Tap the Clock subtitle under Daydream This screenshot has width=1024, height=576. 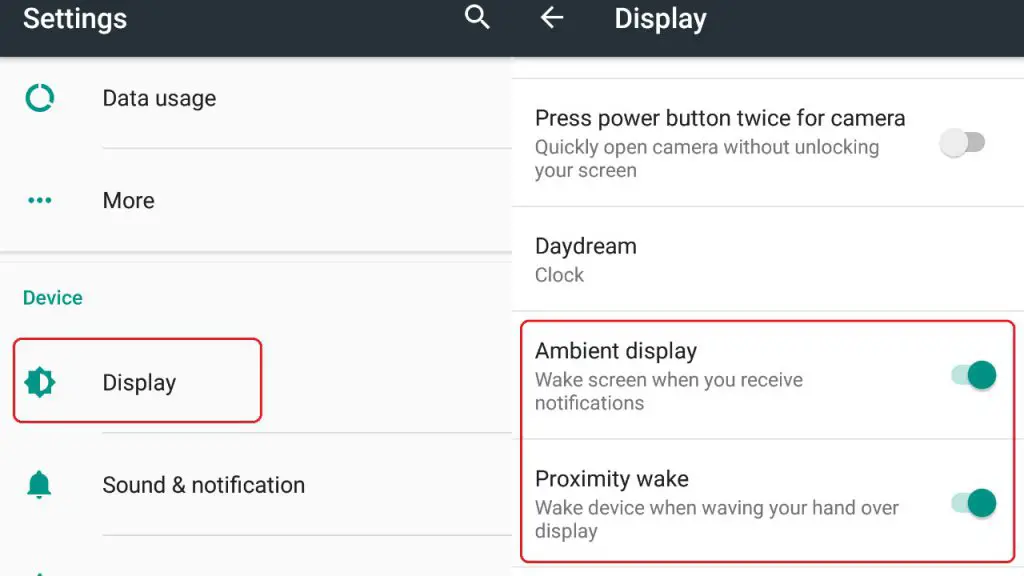click(x=559, y=275)
